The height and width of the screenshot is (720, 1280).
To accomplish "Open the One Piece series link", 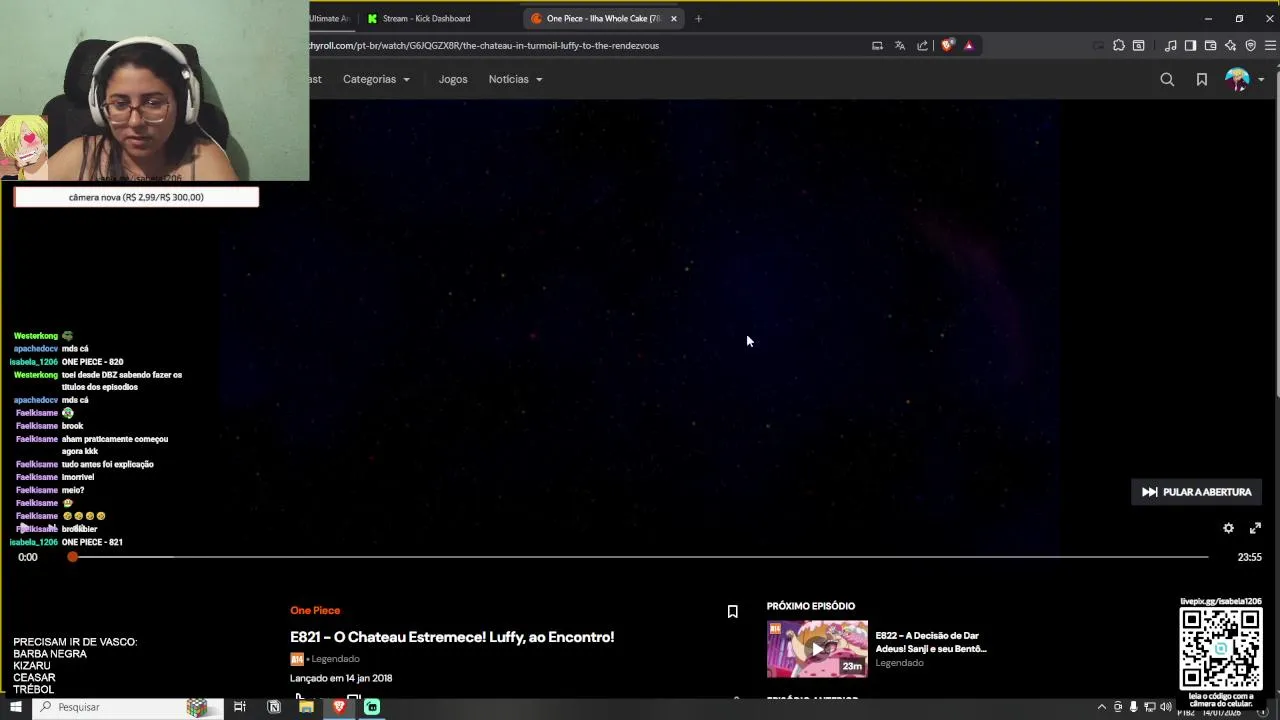I will pyautogui.click(x=315, y=610).
